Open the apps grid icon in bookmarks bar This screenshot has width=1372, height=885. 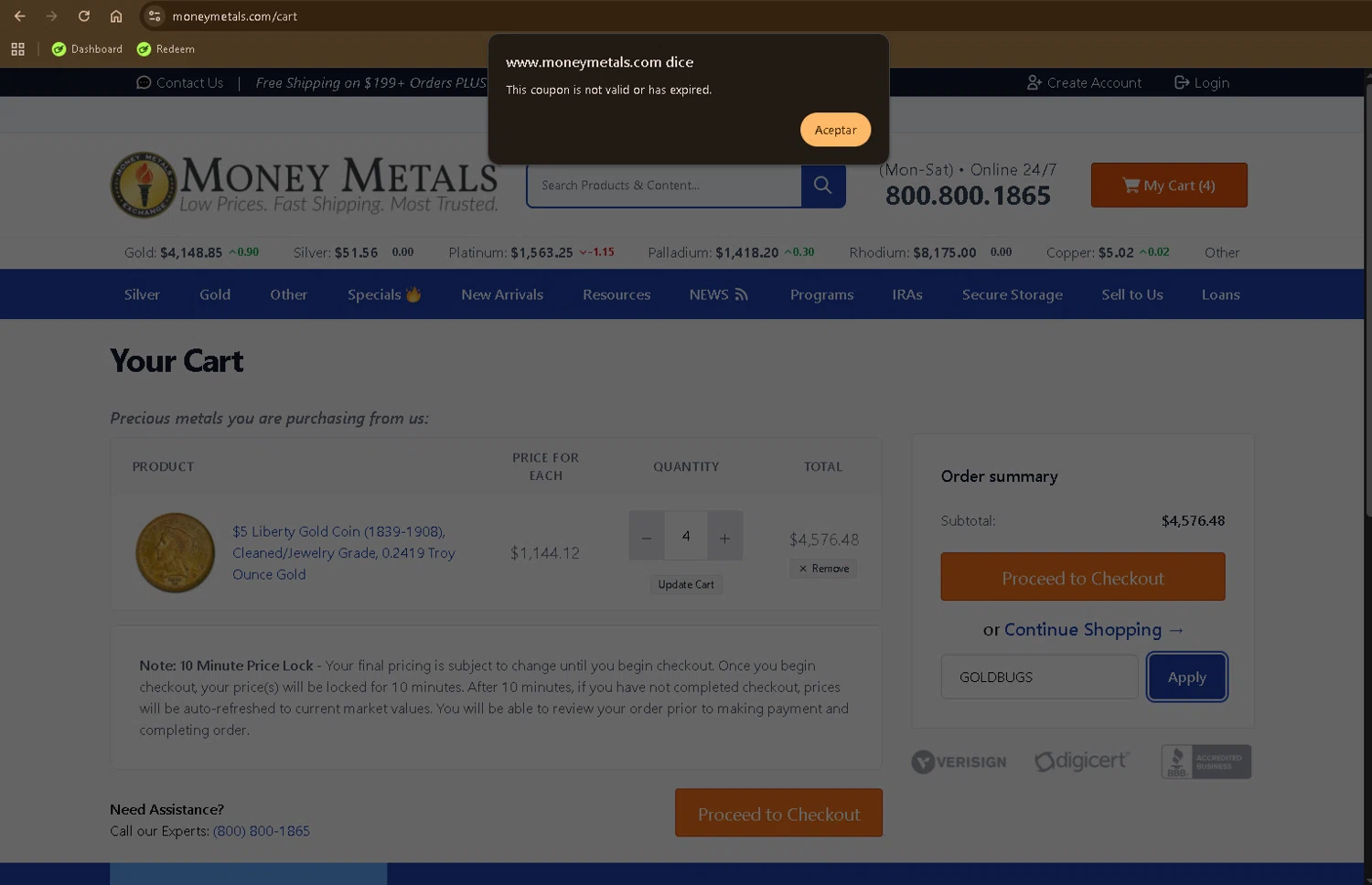(17, 49)
